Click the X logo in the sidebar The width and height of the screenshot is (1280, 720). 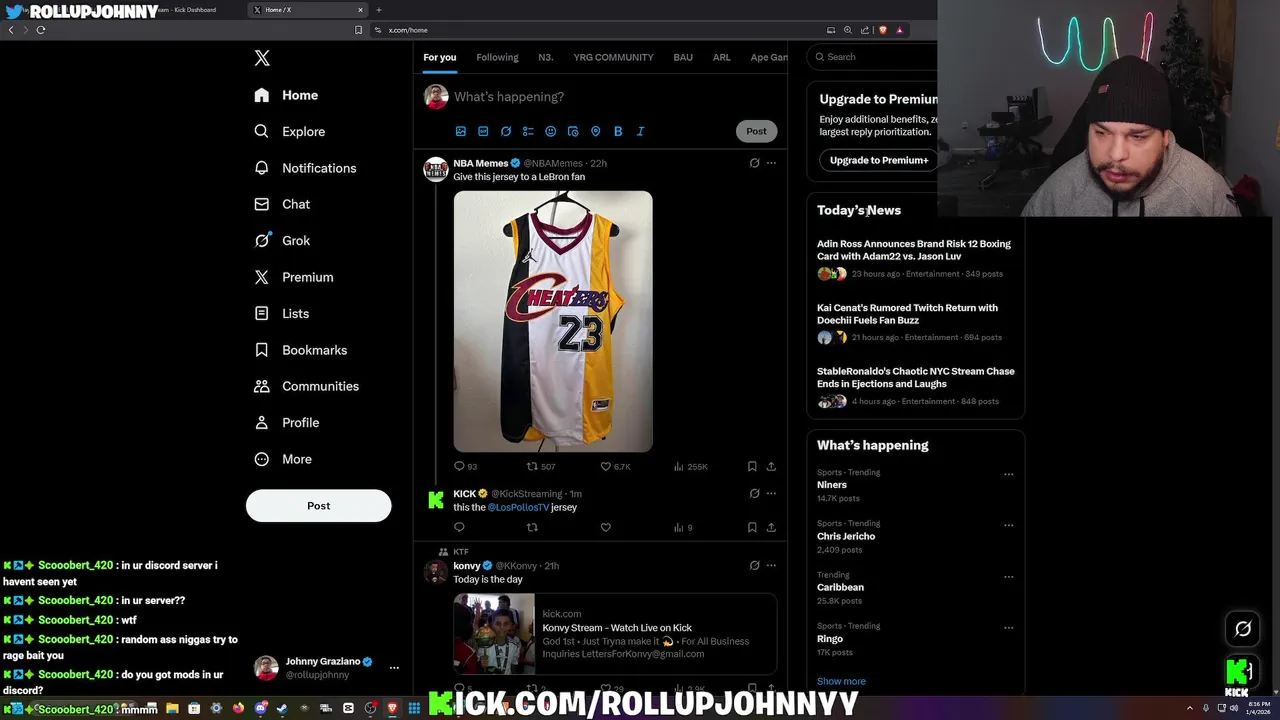pos(262,58)
